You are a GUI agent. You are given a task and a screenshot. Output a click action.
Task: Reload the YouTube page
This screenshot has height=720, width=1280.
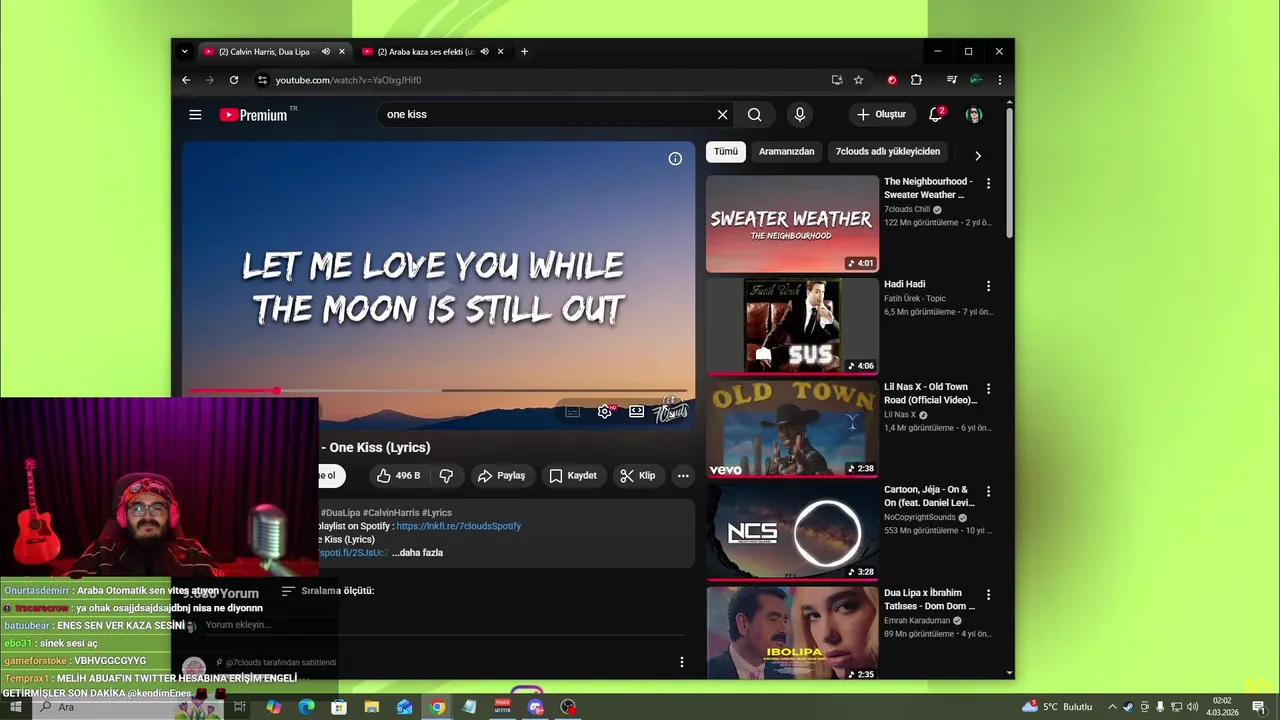click(234, 80)
